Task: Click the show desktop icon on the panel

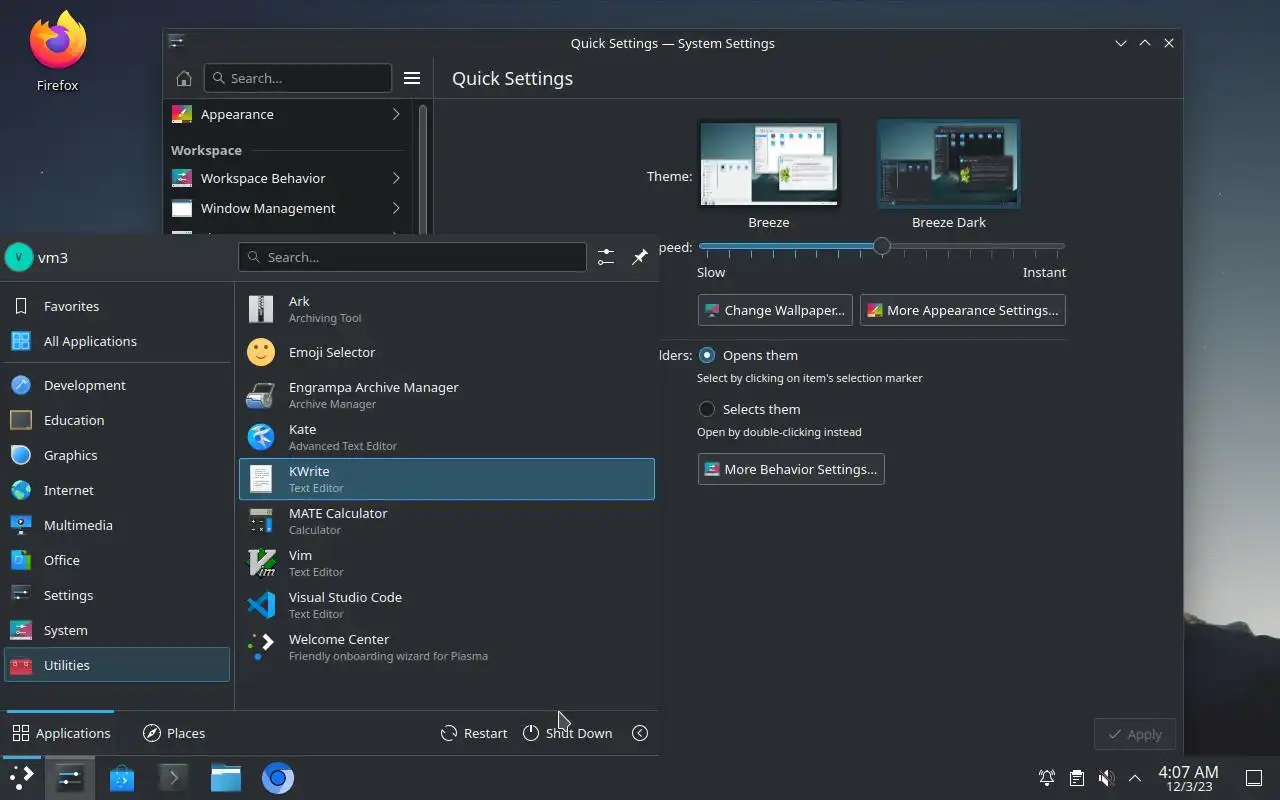Action: (x=1253, y=778)
